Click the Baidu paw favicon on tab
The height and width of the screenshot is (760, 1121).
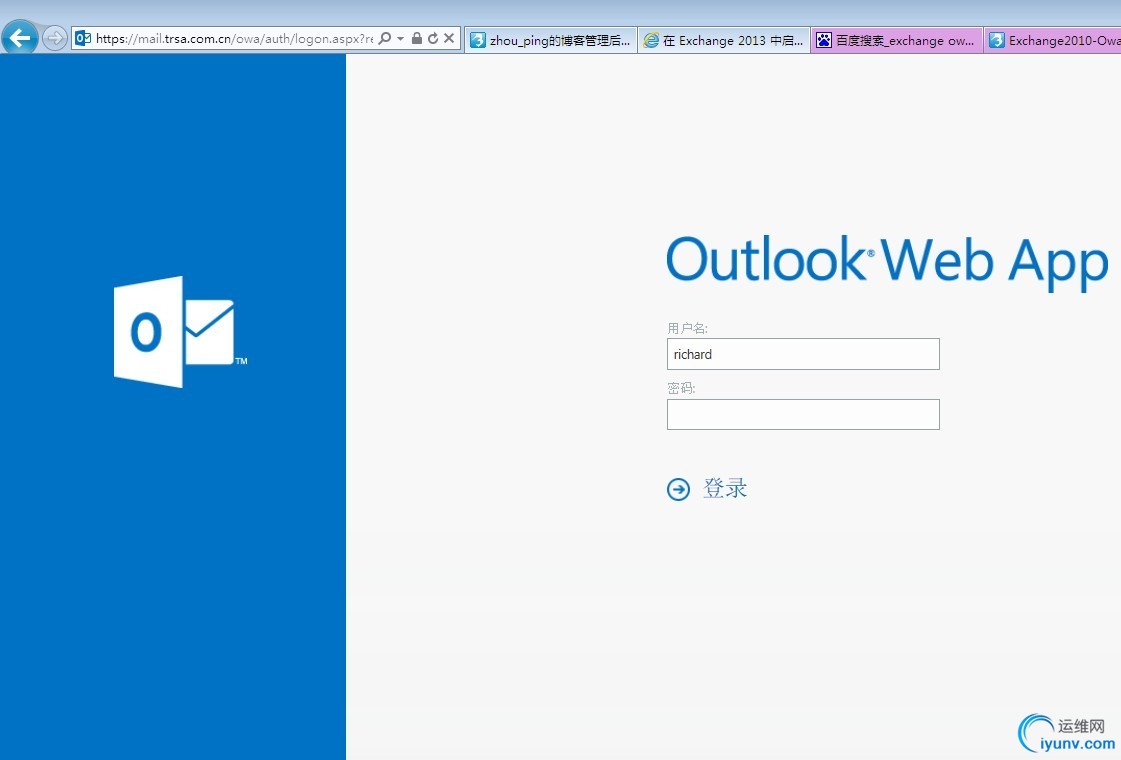pyautogui.click(x=824, y=40)
